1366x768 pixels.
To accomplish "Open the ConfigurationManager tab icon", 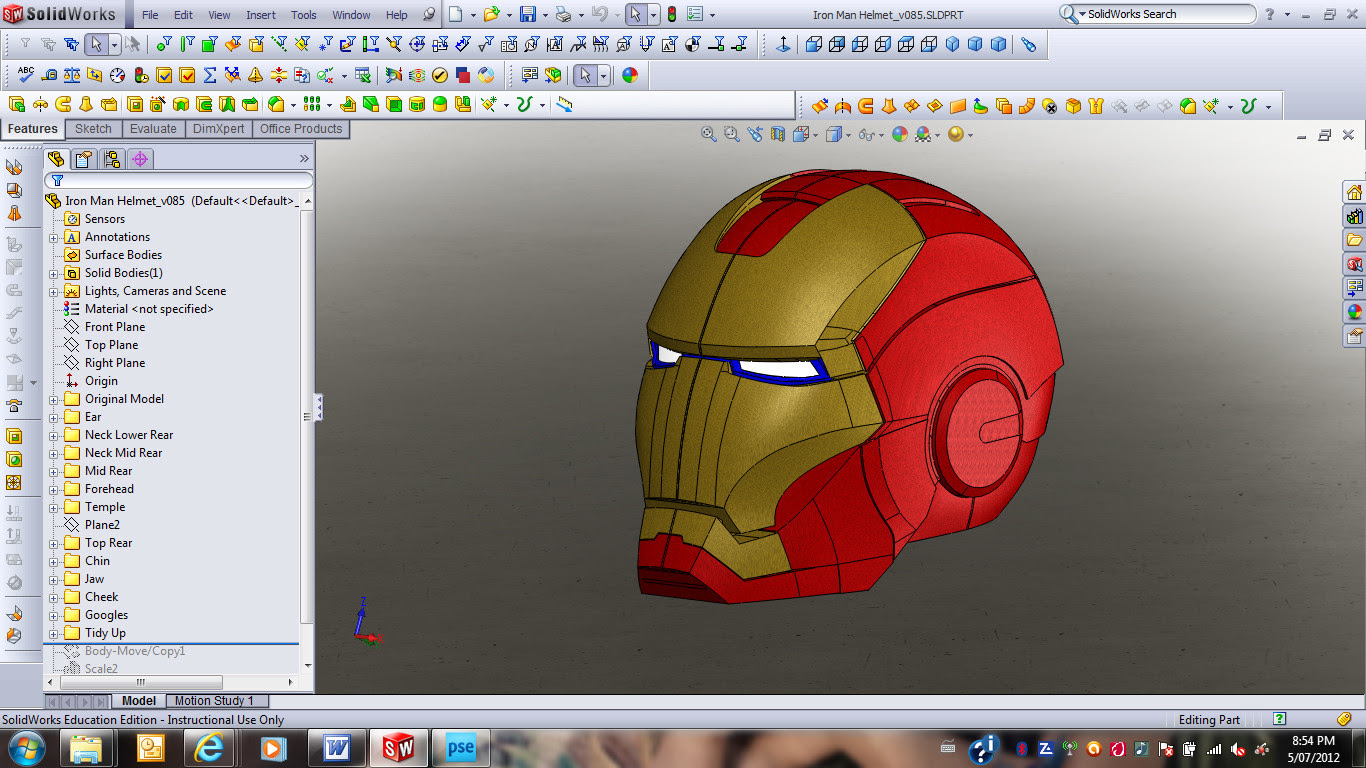I will coord(112,159).
